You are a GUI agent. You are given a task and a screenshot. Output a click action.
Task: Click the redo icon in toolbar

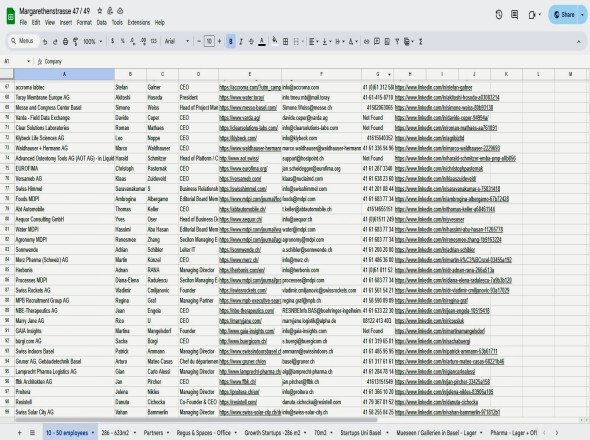tap(55, 41)
